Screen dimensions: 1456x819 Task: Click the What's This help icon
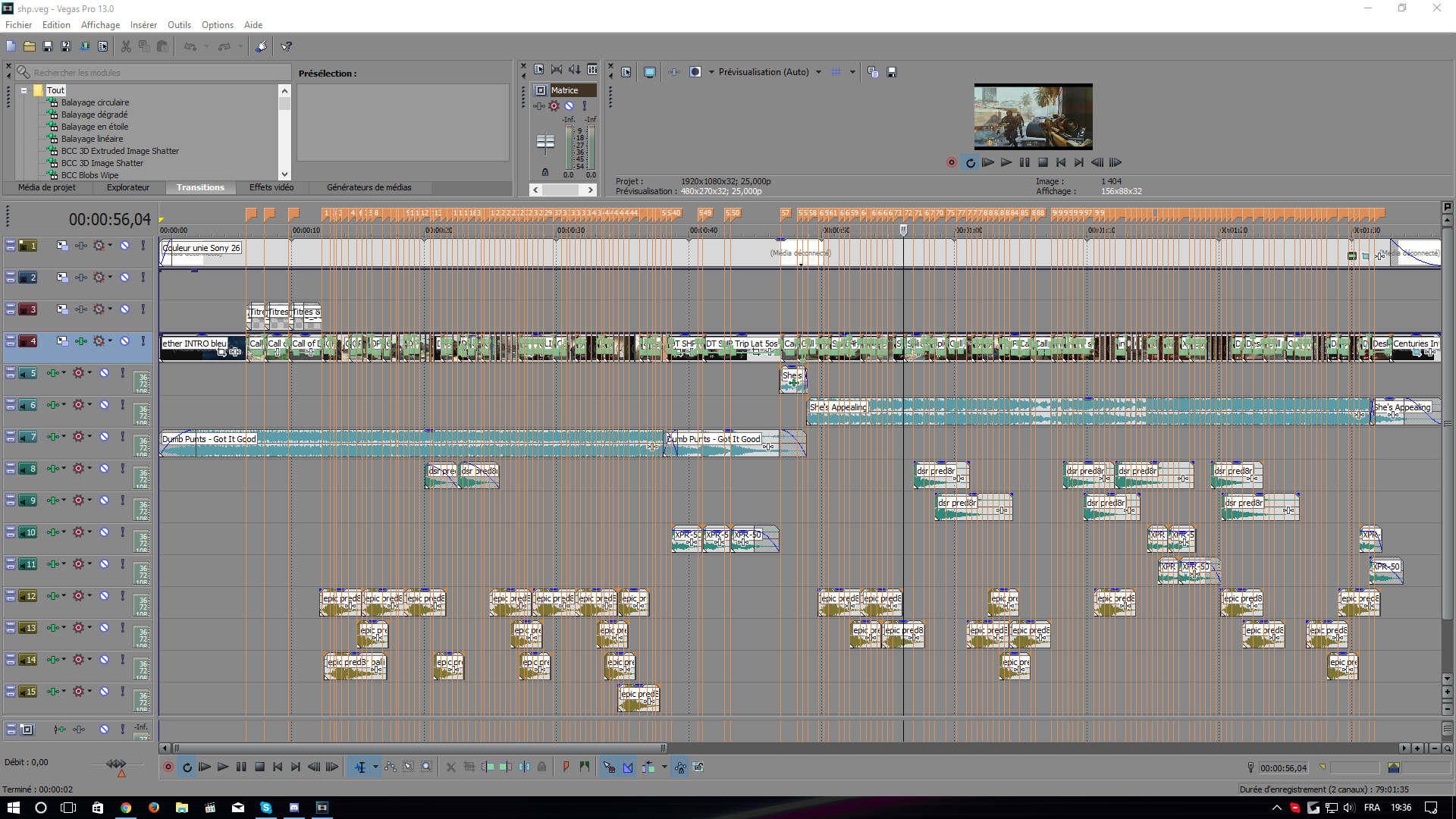(287, 47)
